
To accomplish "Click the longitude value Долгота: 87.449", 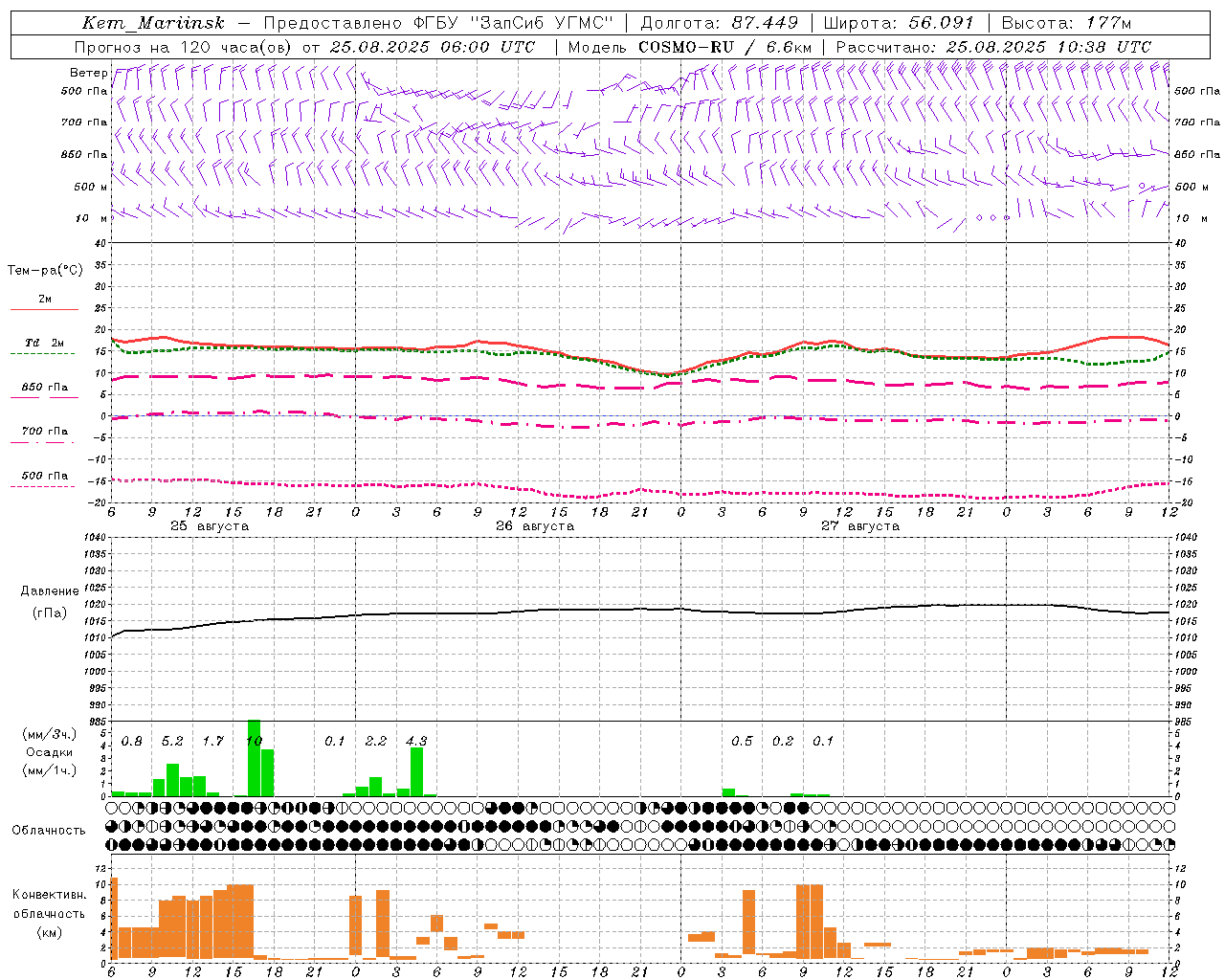I will [x=719, y=23].
